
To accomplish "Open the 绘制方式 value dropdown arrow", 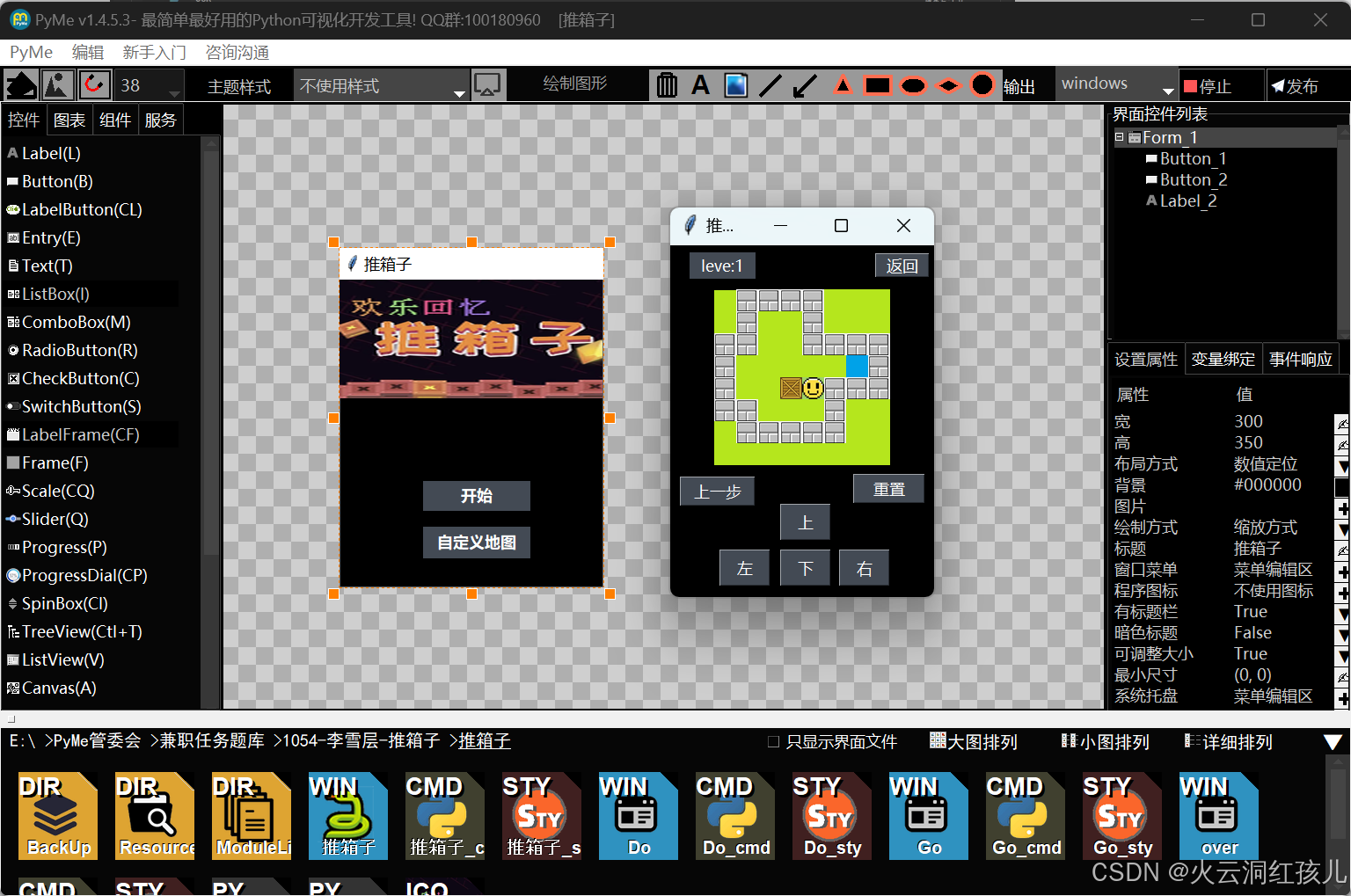I will (x=1342, y=528).
